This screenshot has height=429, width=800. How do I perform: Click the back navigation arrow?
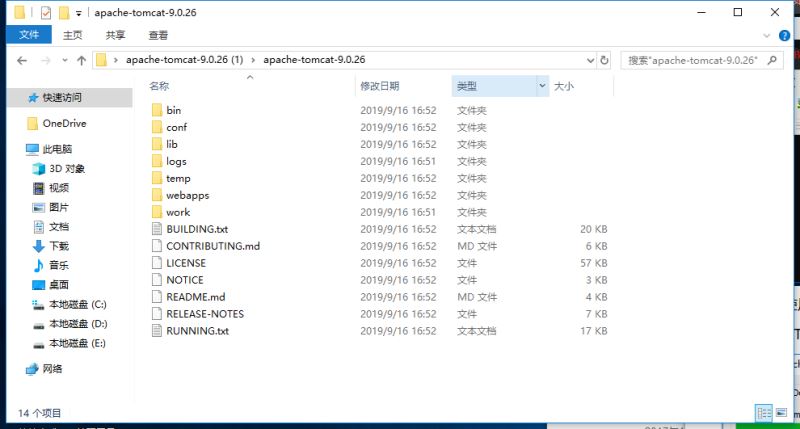click(x=22, y=60)
